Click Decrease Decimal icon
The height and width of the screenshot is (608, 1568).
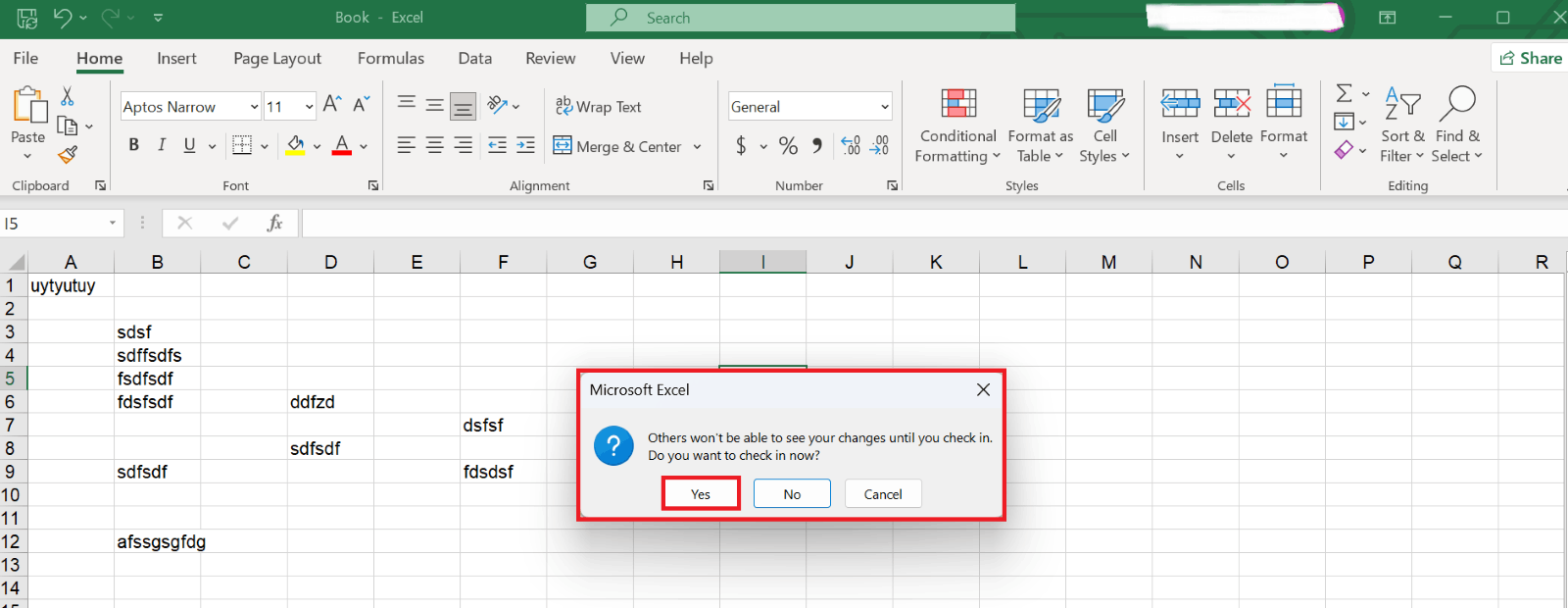tap(880, 146)
